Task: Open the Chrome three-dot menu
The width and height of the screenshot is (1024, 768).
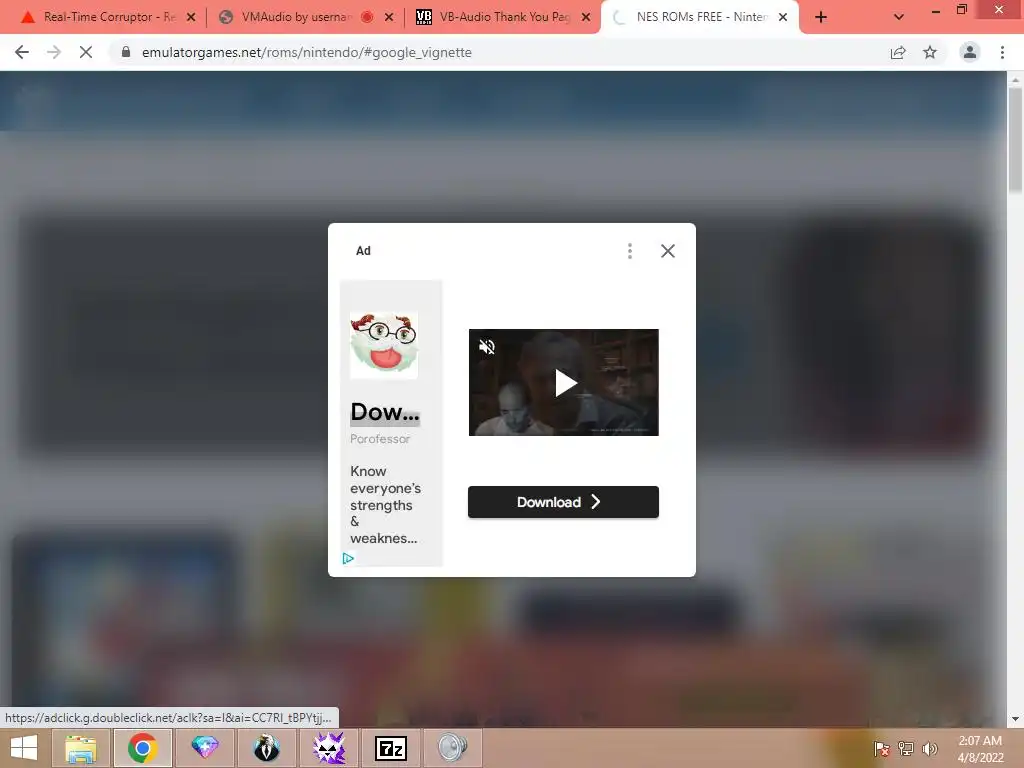Action: pos(1002,52)
